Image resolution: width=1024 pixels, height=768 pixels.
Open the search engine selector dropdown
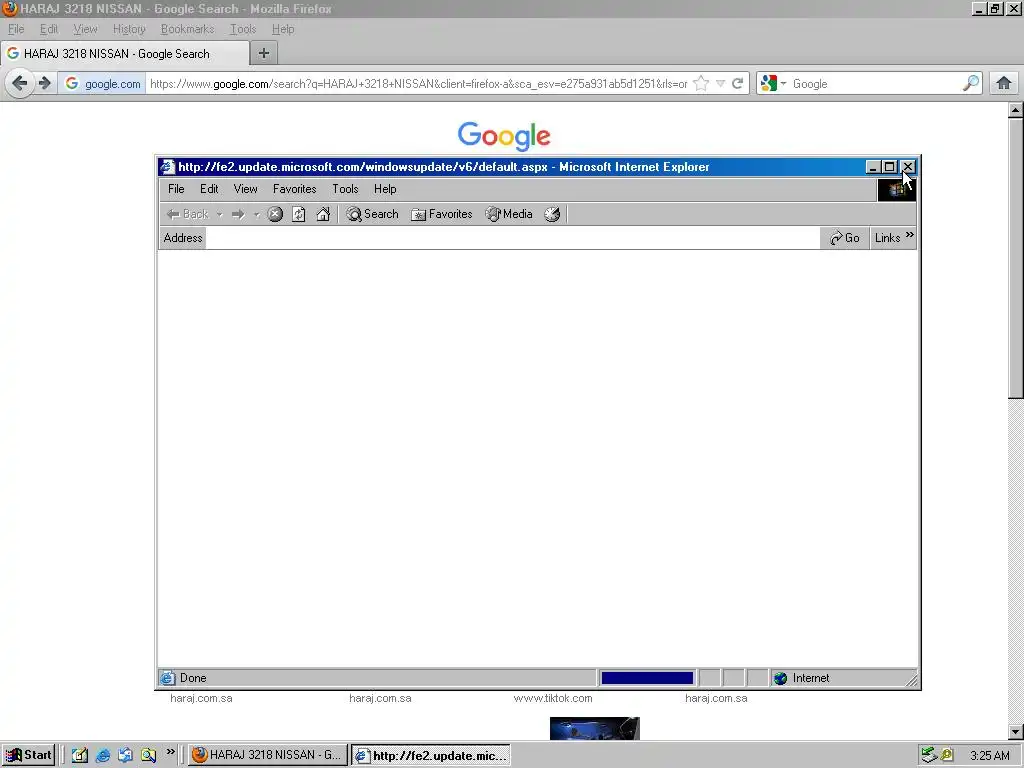click(773, 84)
